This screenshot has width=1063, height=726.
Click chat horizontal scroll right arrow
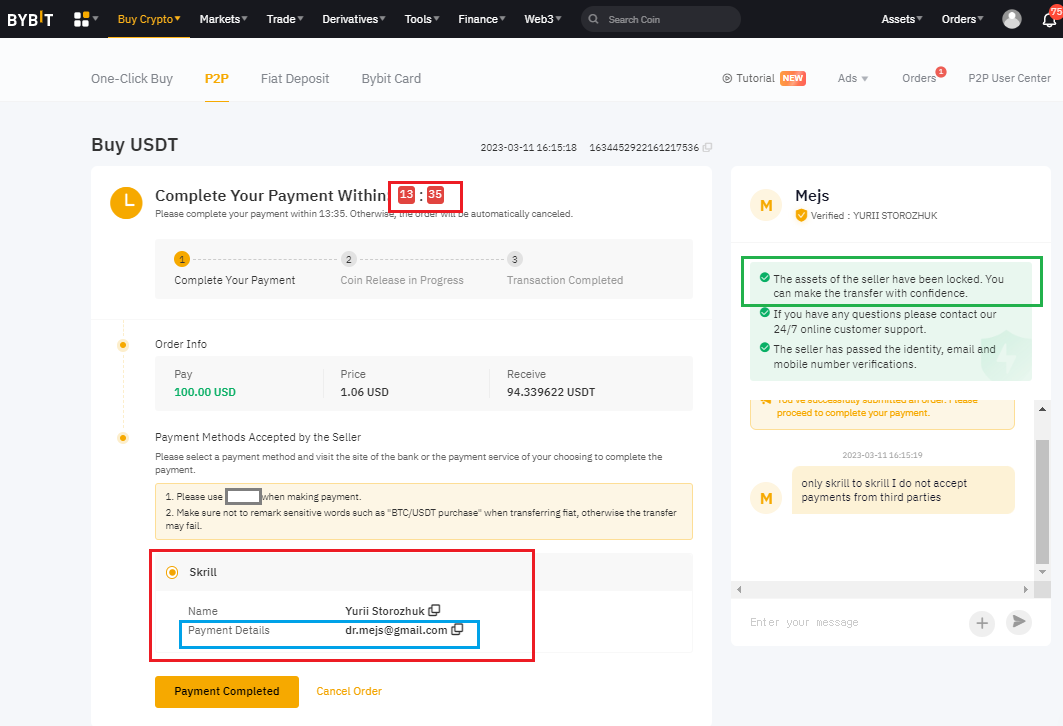1026,589
